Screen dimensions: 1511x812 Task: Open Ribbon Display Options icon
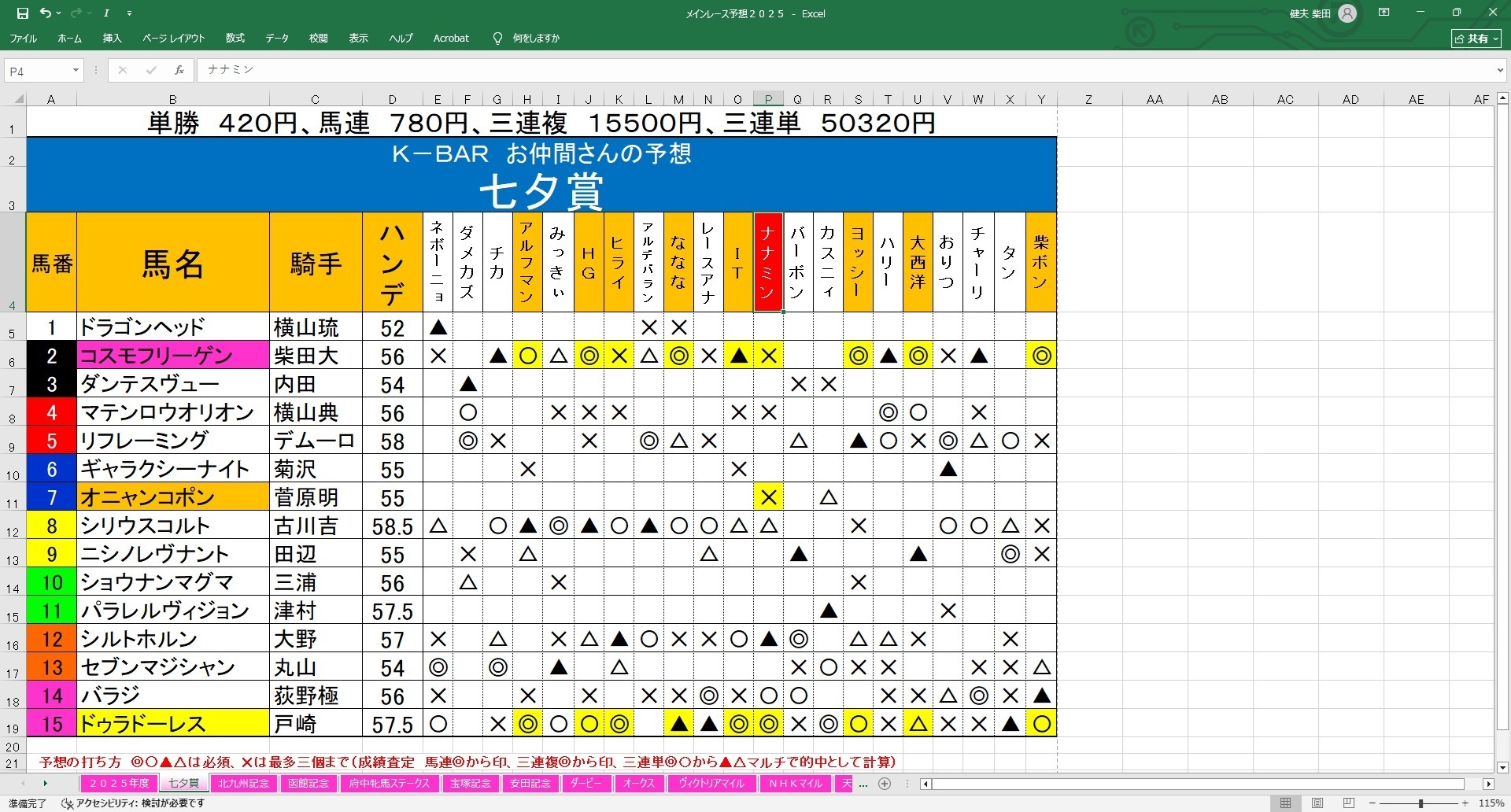pos(1384,13)
